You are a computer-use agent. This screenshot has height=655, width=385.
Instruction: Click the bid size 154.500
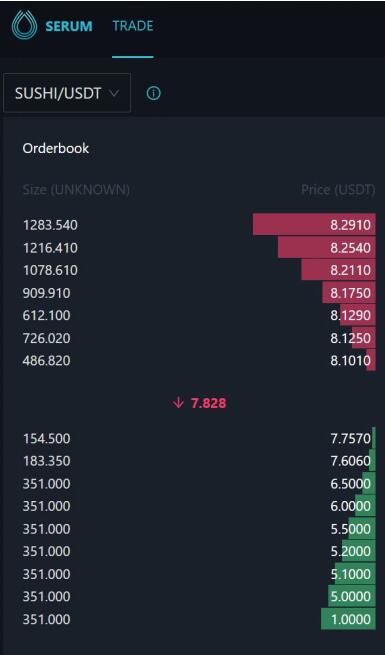point(46,439)
